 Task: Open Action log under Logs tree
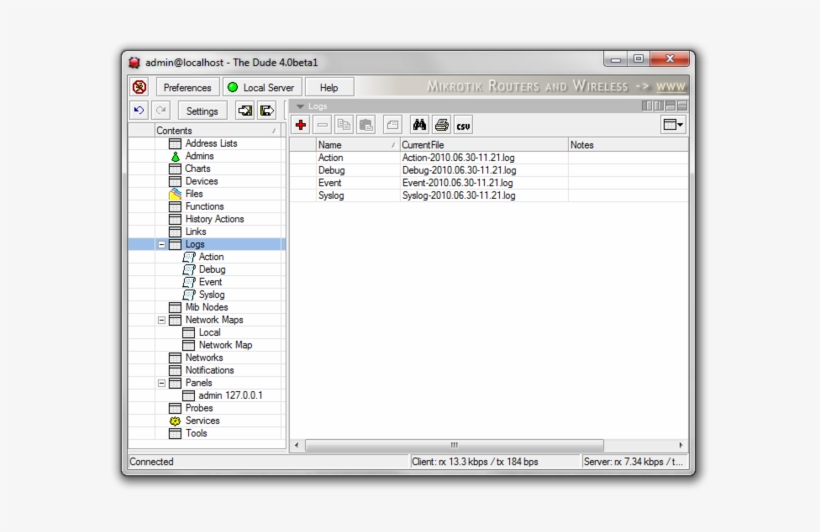coord(211,257)
